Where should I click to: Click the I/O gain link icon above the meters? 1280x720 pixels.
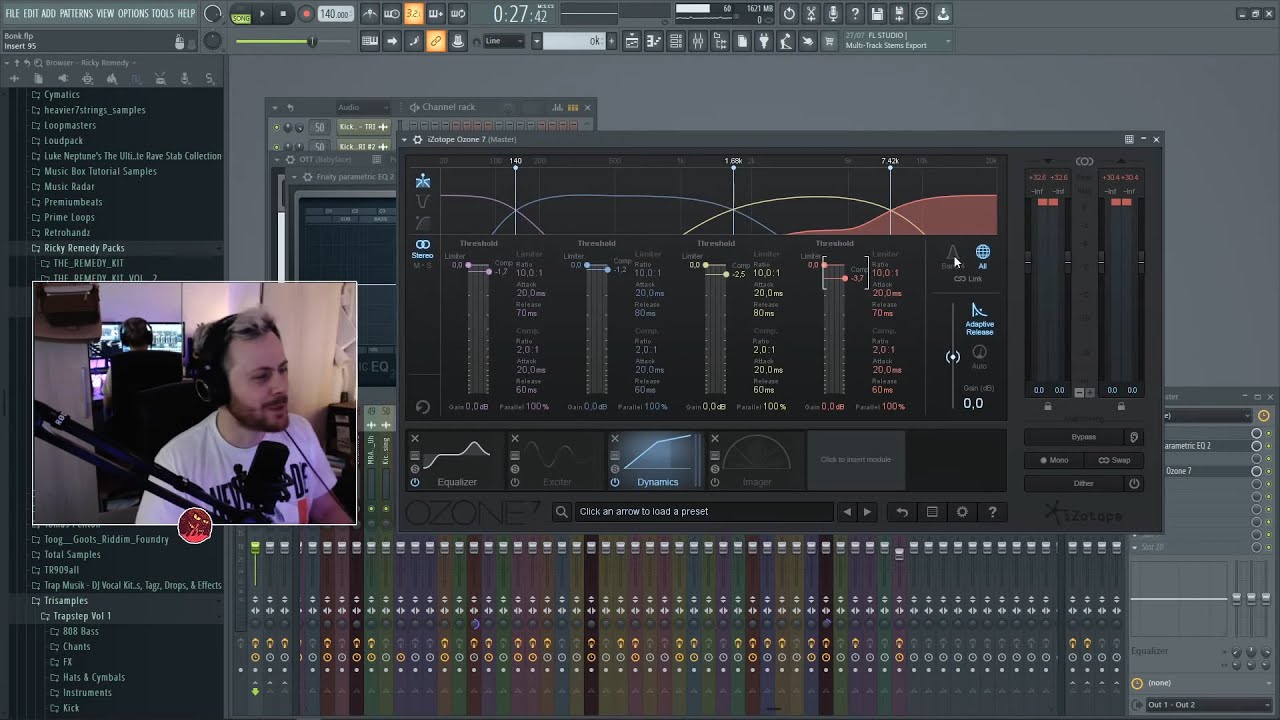tap(1084, 161)
